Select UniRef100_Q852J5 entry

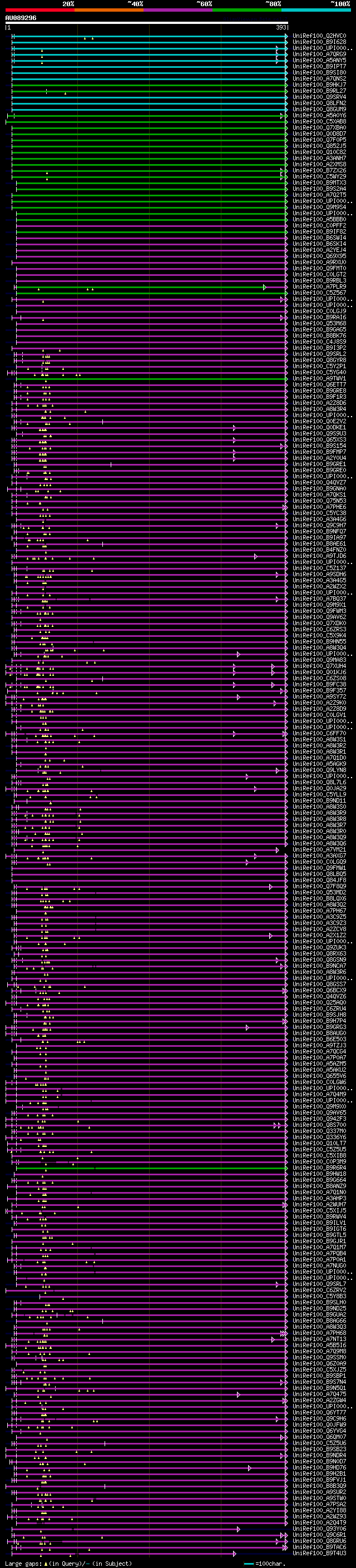coord(319,146)
